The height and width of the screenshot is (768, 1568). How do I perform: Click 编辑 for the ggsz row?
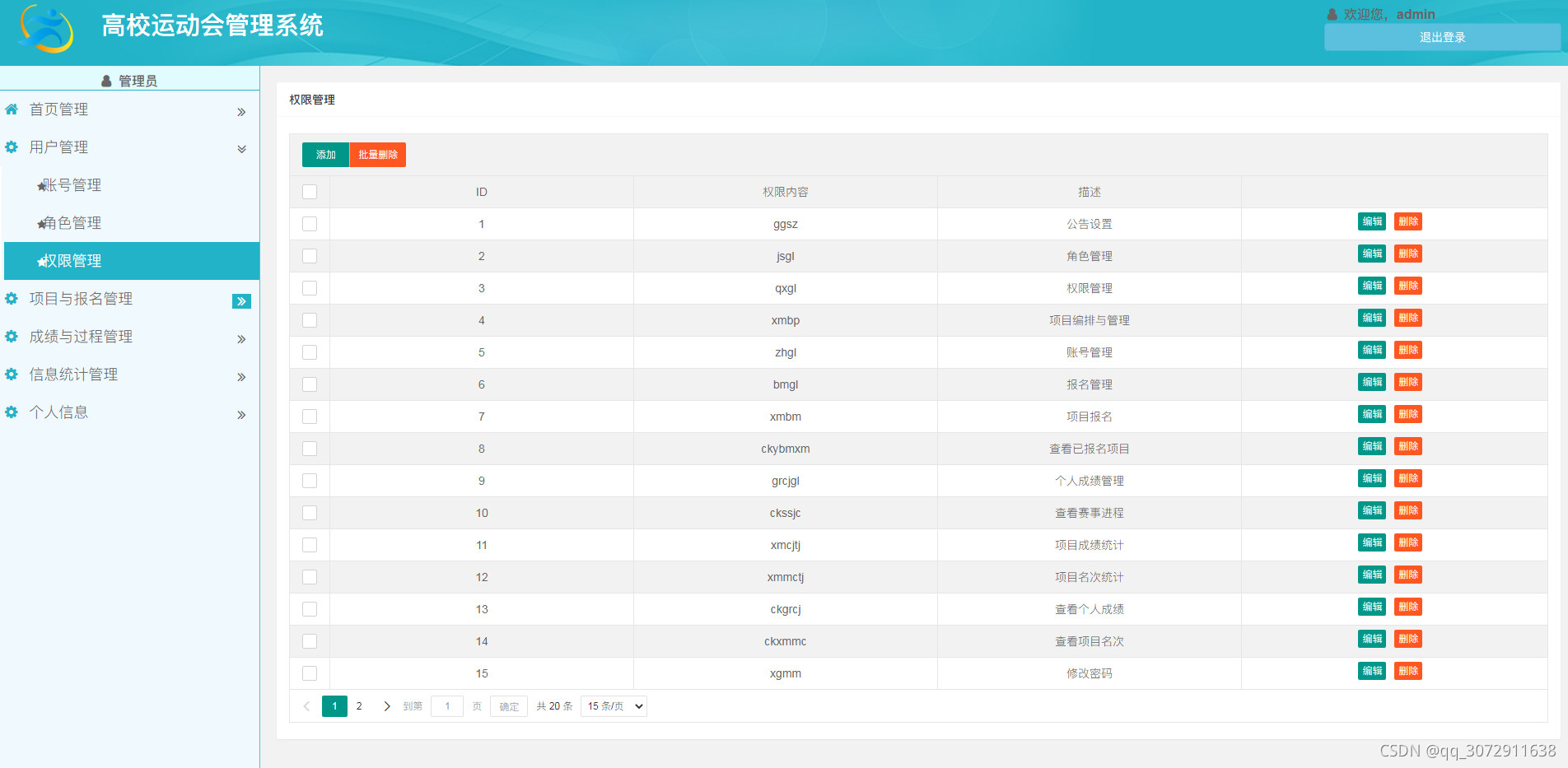coord(1372,221)
